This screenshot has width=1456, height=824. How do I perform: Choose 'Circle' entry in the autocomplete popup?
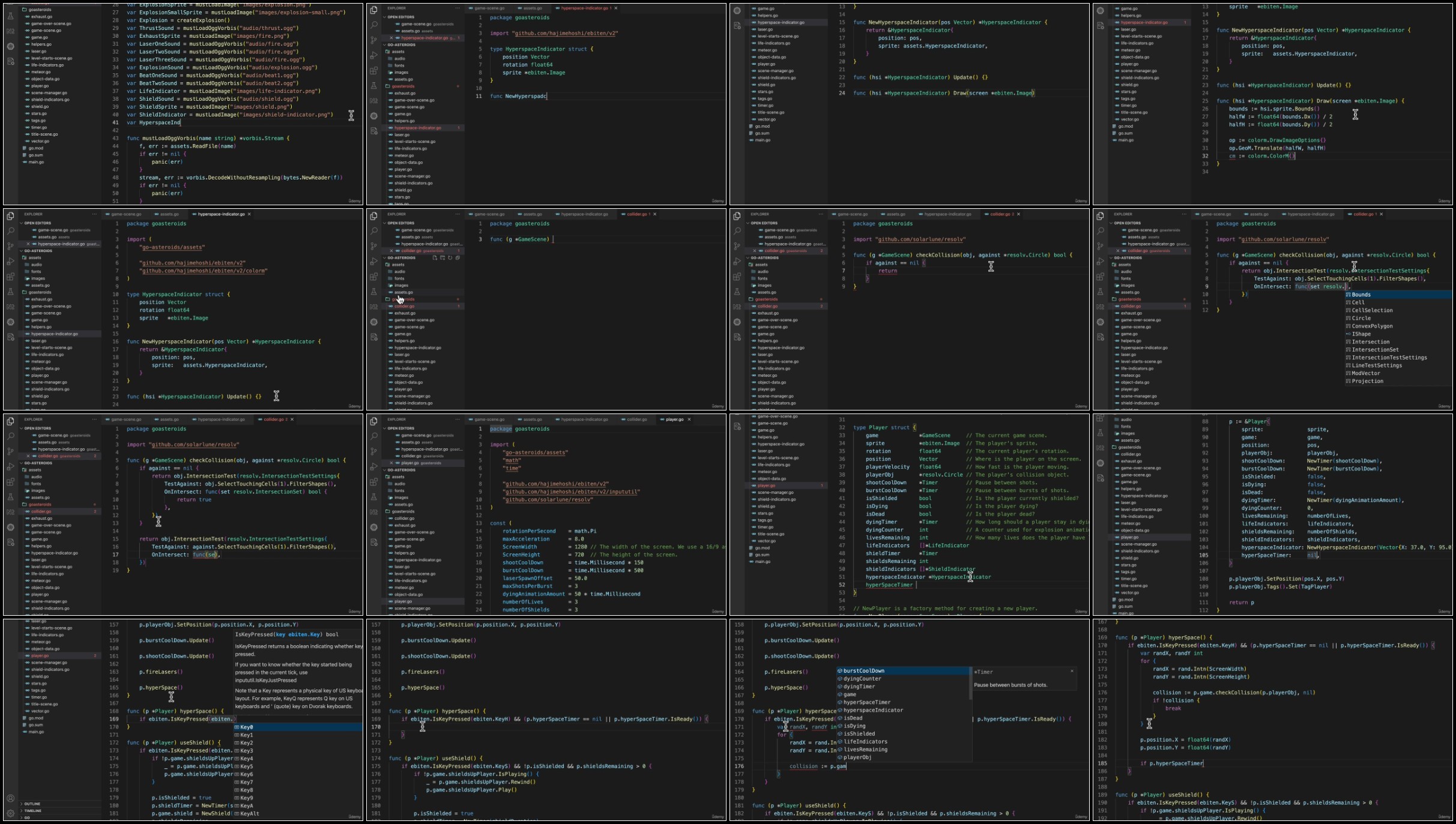point(1397,318)
